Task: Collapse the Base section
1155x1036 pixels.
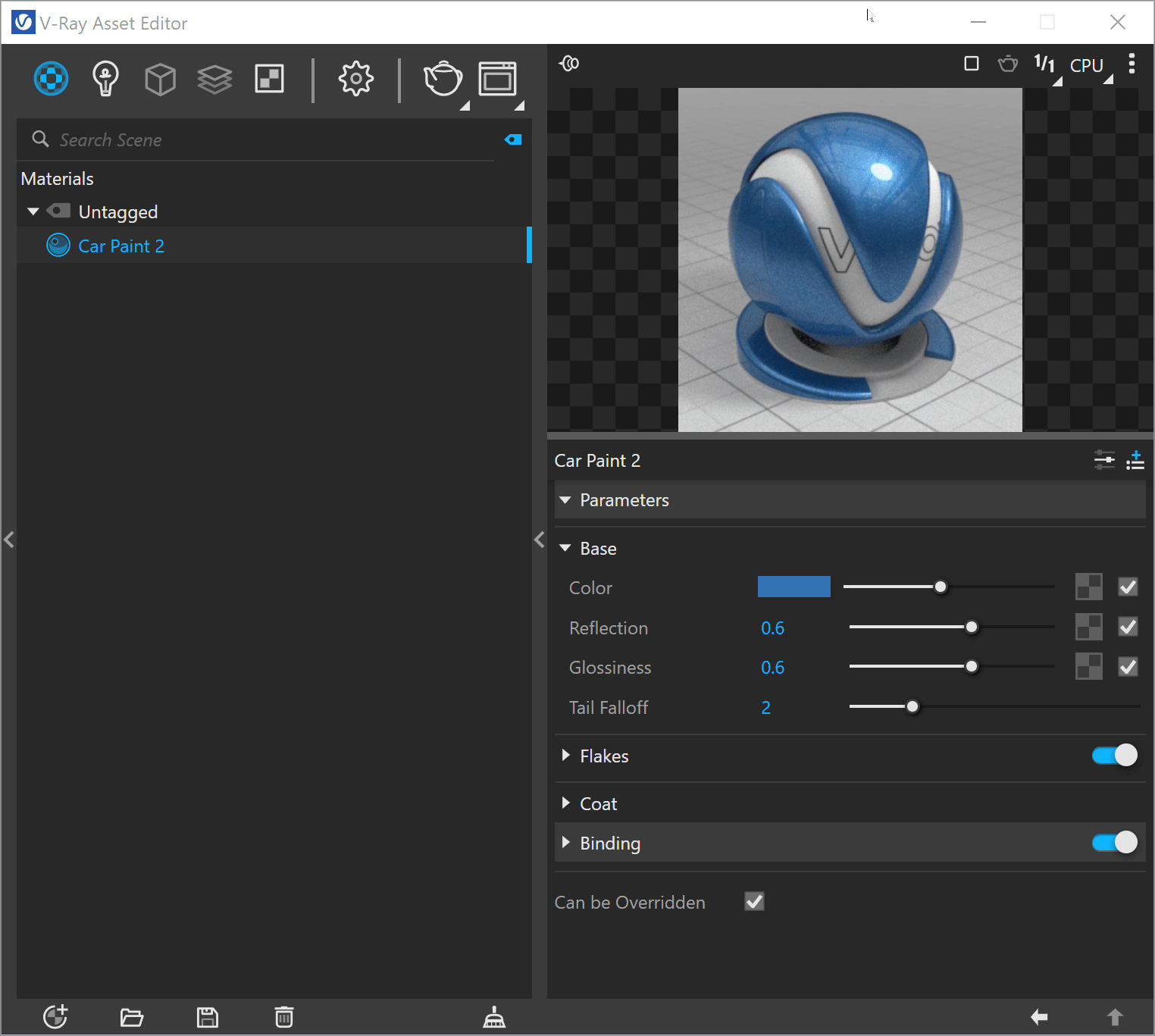Action: tap(565, 548)
